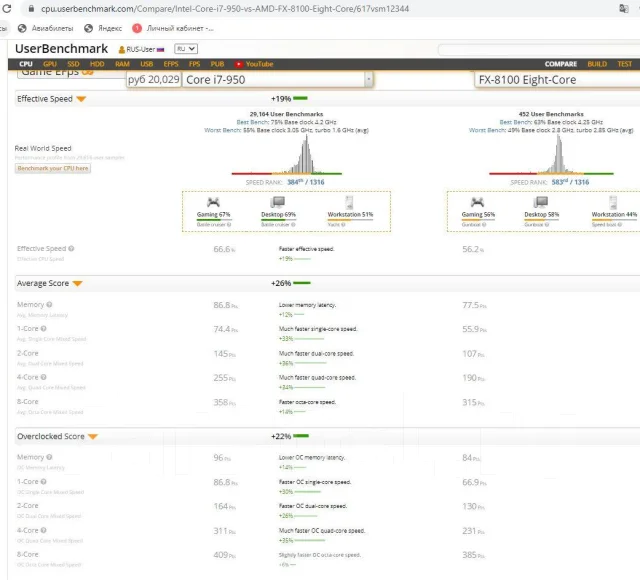Select the CPU tab
This screenshot has width=640, height=580.
click(26, 64)
